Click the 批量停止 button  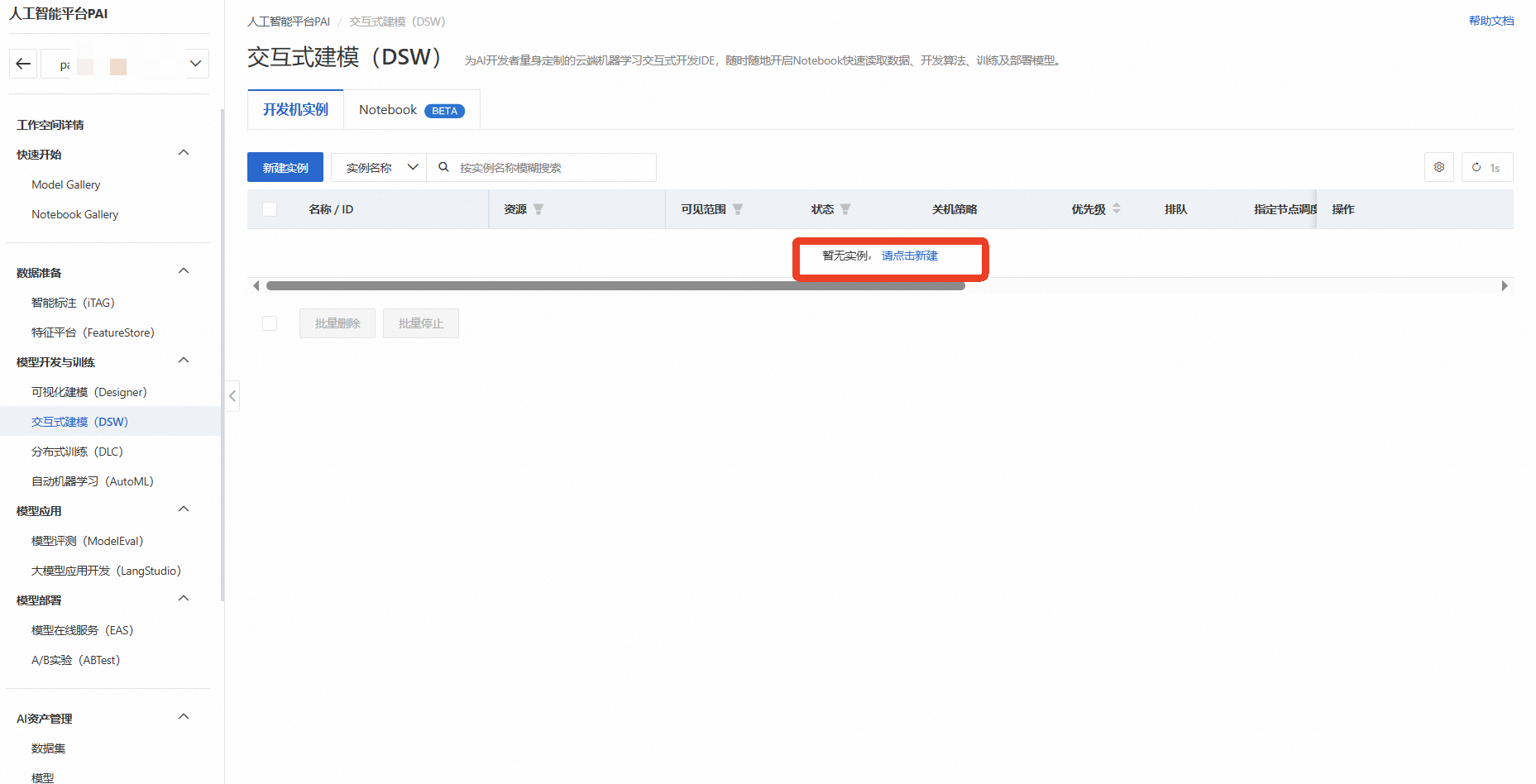(421, 323)
